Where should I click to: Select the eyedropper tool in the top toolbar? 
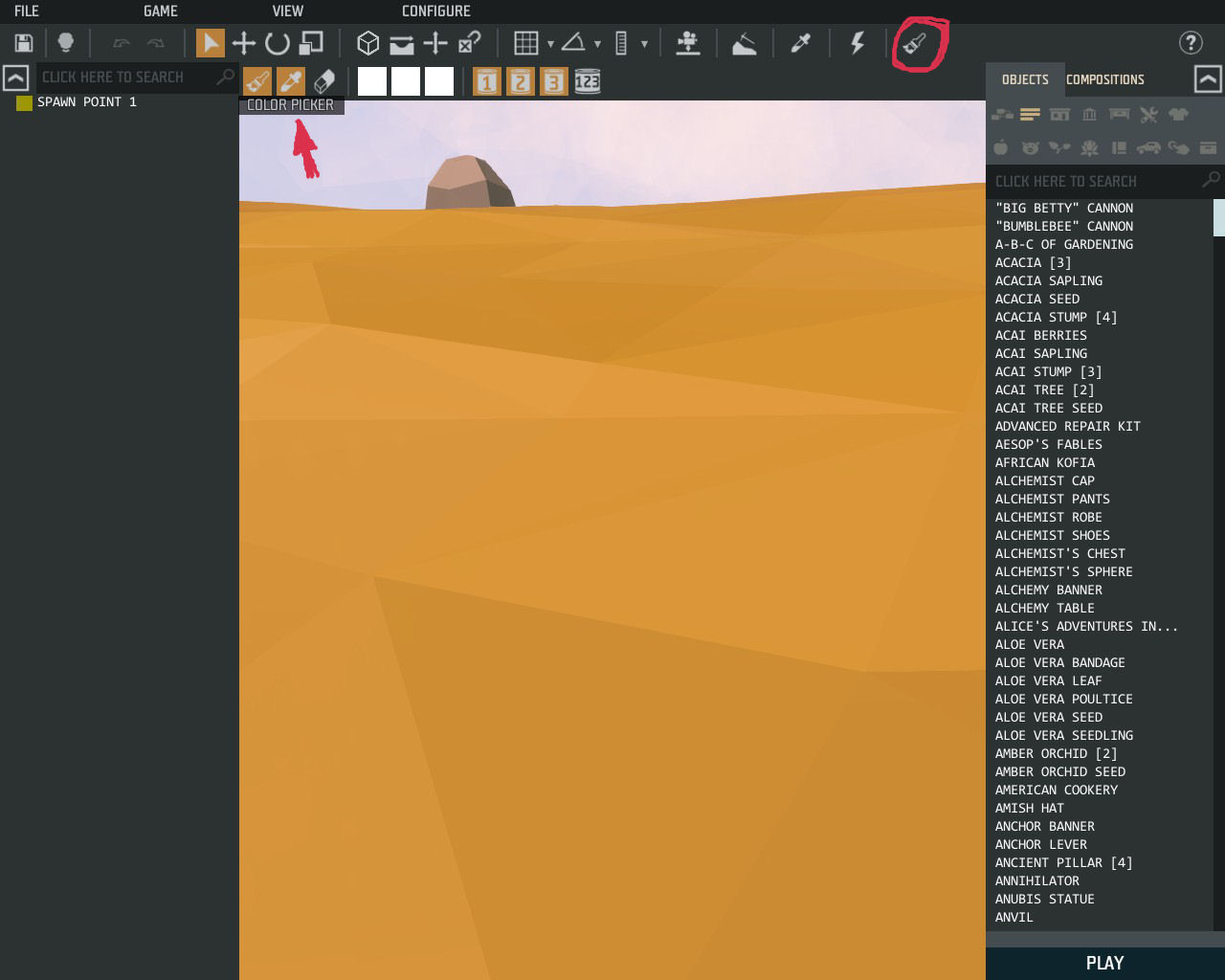point(801,43)
